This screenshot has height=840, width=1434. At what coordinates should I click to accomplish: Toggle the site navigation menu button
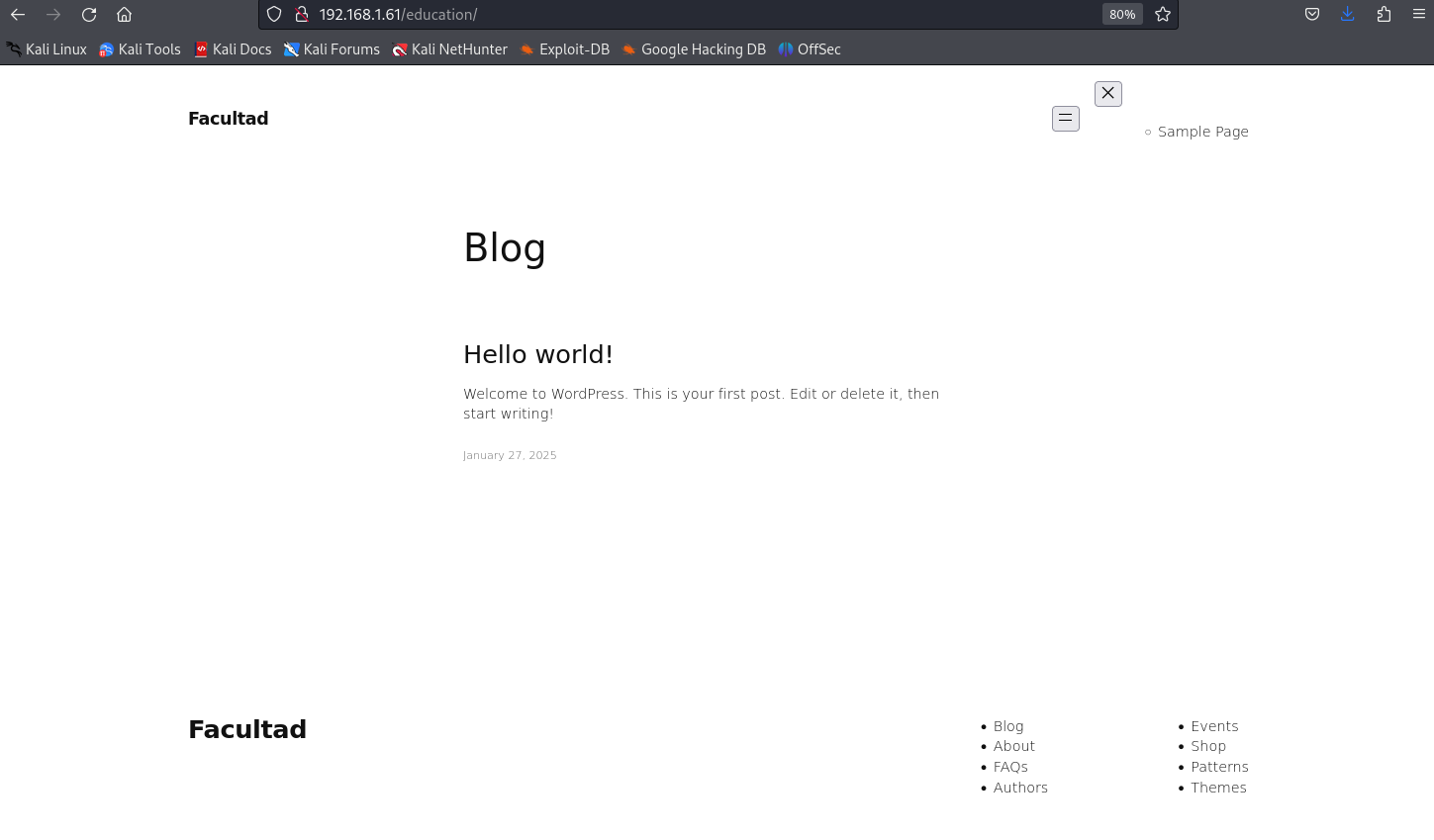click(x=1065, y=119)
